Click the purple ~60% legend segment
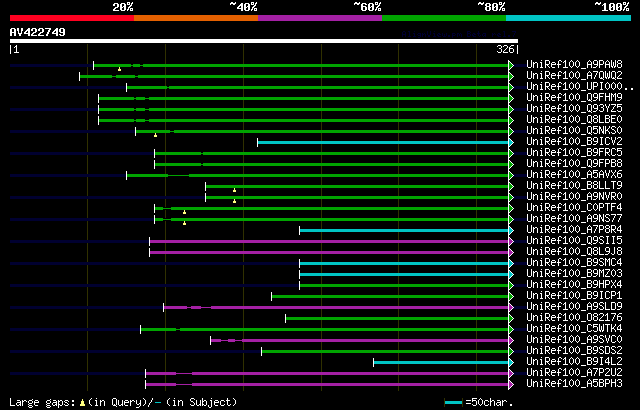Screen dimensions: 640x410 point(320,18)
